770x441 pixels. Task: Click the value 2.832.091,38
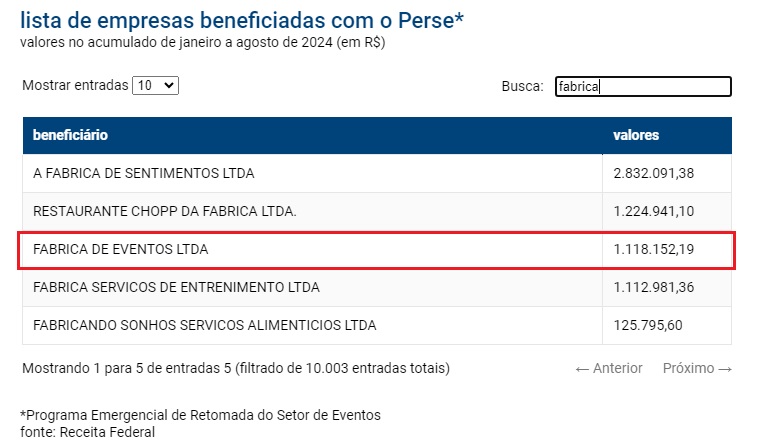(x=653, y=173)
